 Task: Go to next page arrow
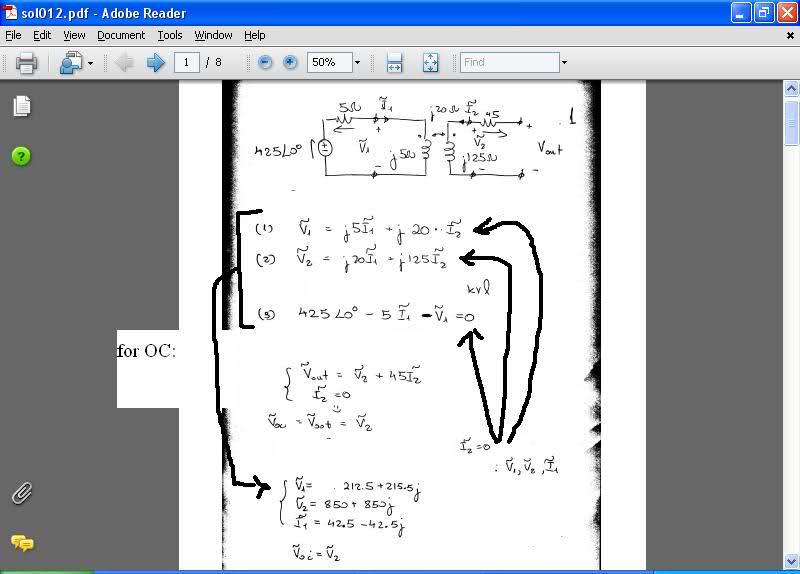coord(155,63)
